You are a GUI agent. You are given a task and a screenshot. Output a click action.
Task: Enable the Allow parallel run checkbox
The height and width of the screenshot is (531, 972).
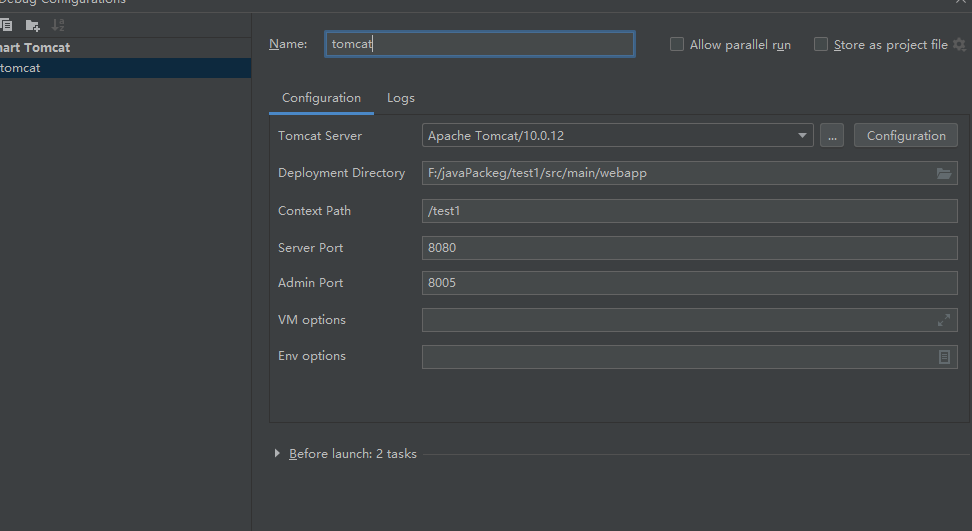(677, 45)
